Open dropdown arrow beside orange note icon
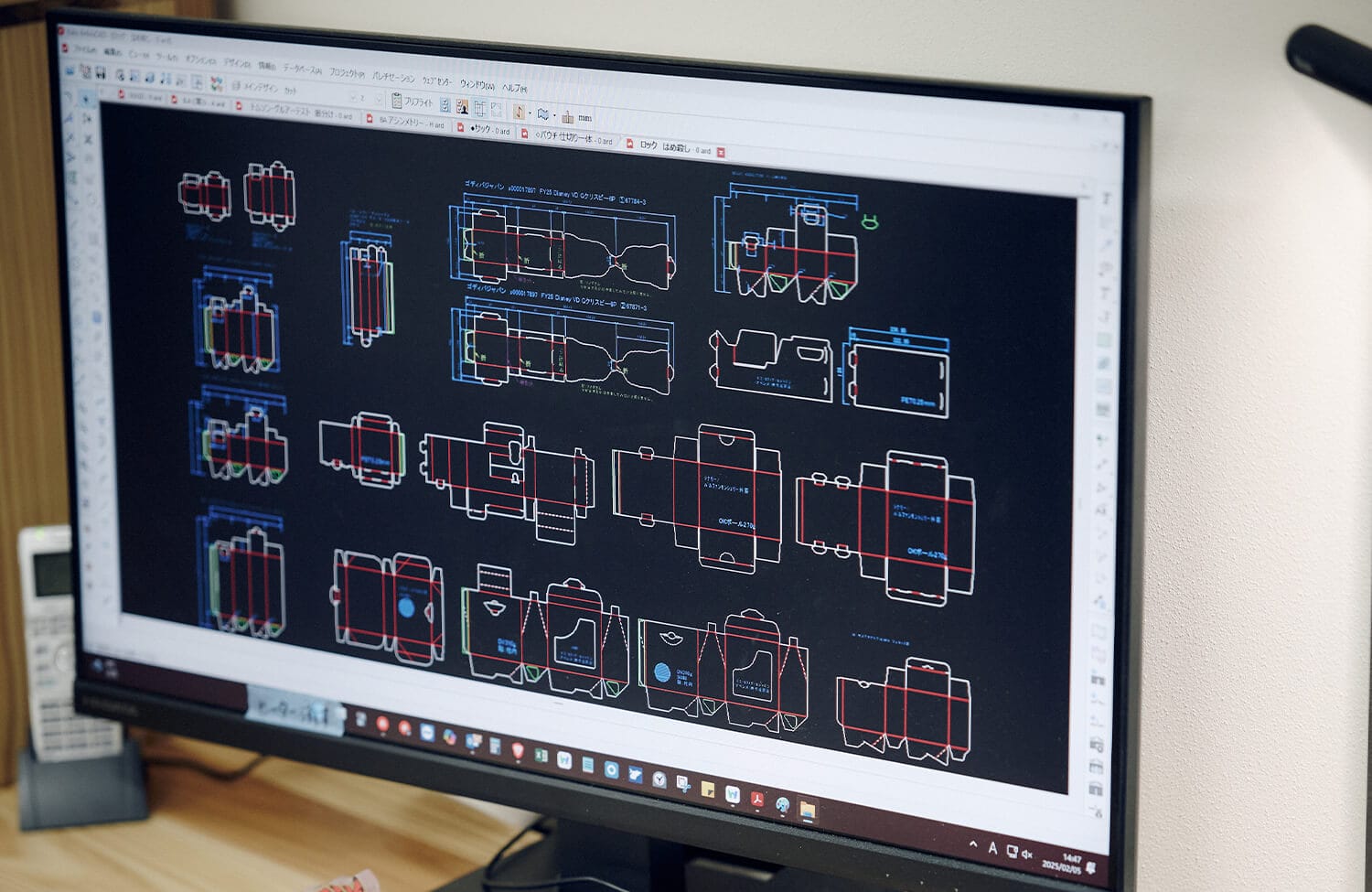The height and width of the screenshot is (892, 1372). (x=530, y=113)
